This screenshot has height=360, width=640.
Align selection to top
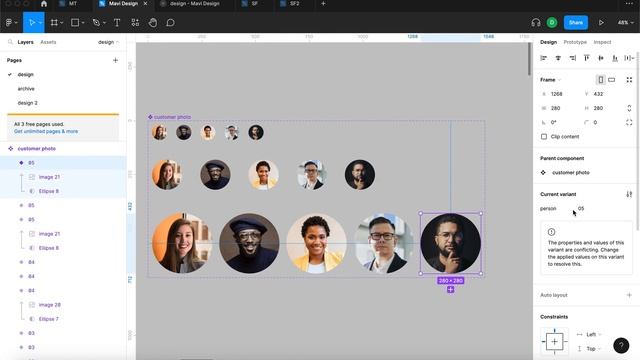587,58
